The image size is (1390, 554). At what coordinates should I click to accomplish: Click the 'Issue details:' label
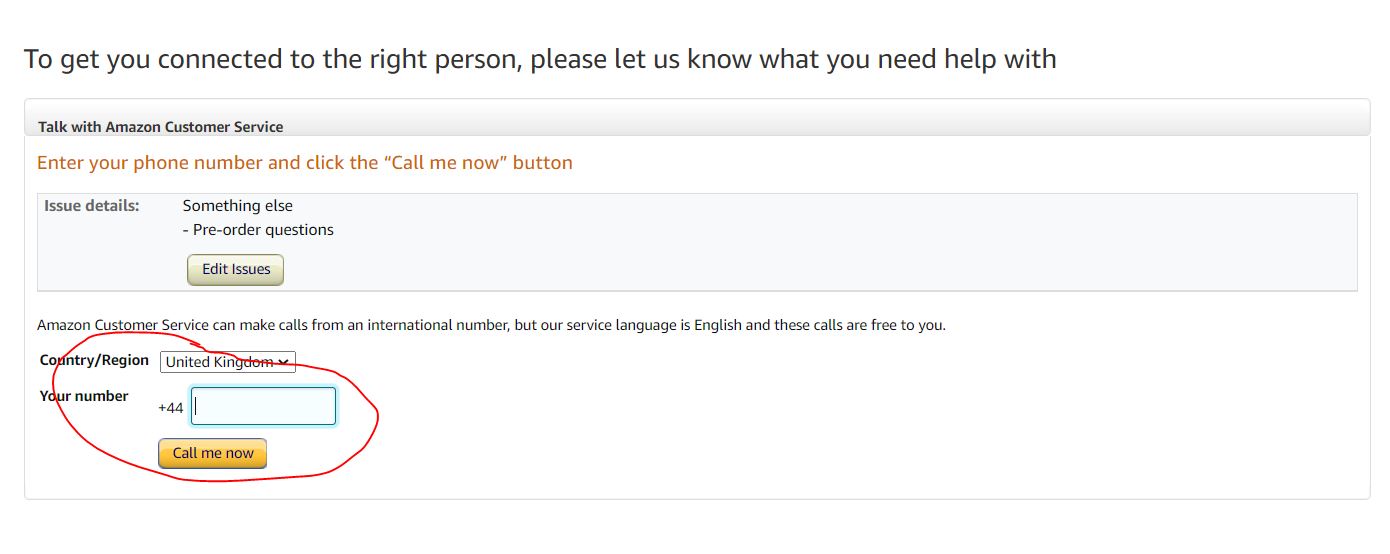click(92, 206)
